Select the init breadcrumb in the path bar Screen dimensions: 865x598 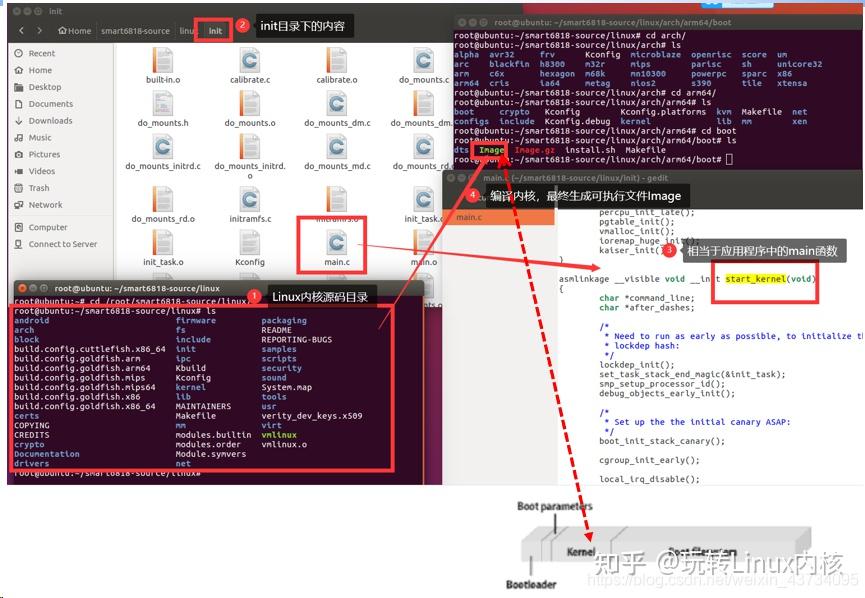[213, 30]
